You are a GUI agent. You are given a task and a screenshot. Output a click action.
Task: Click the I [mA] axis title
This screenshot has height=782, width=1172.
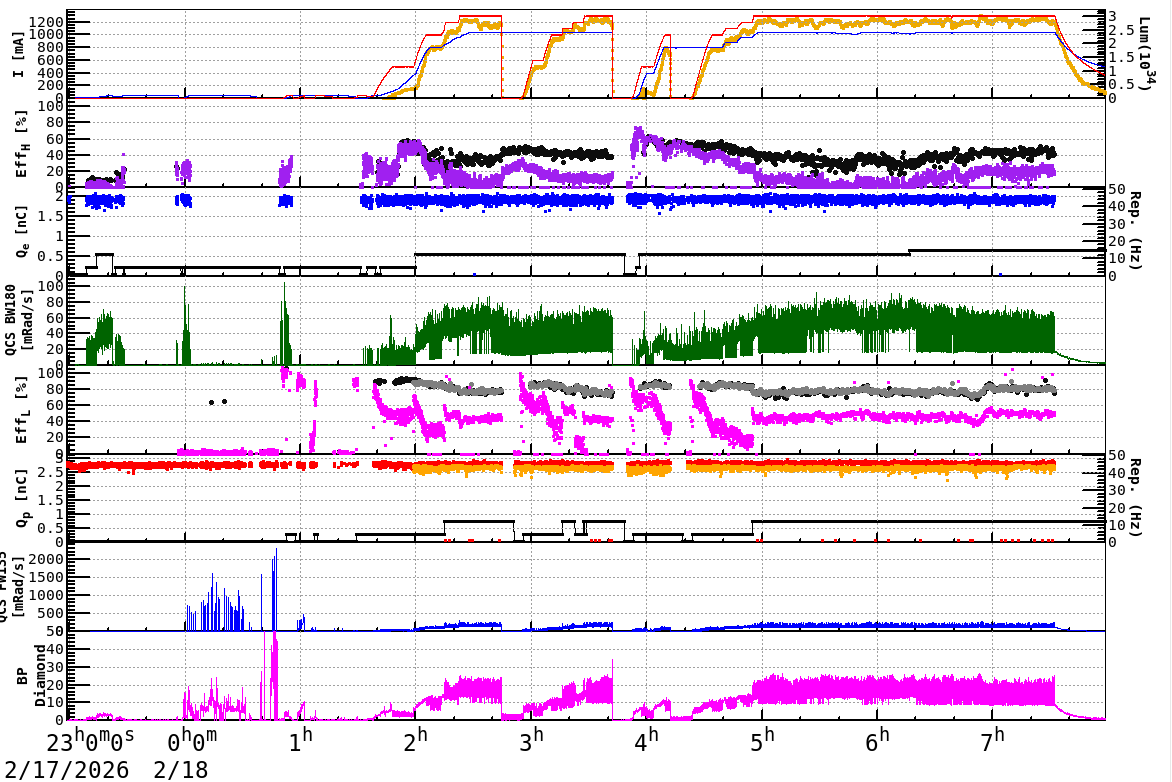[x=20, y=56]
